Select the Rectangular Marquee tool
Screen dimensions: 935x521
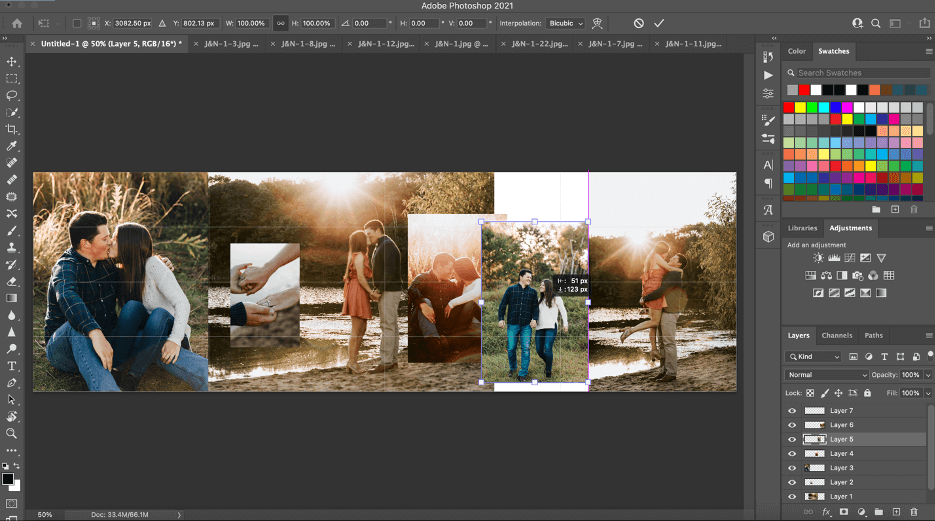pyautogui.click(x=11, y=78)
